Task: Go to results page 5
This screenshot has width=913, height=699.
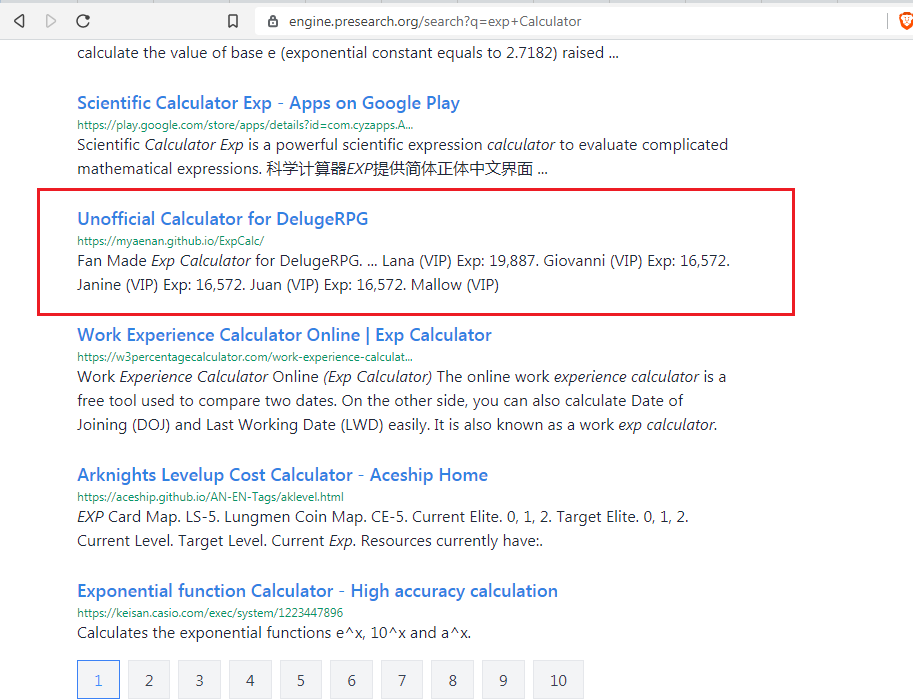Action: click(300, 680)
